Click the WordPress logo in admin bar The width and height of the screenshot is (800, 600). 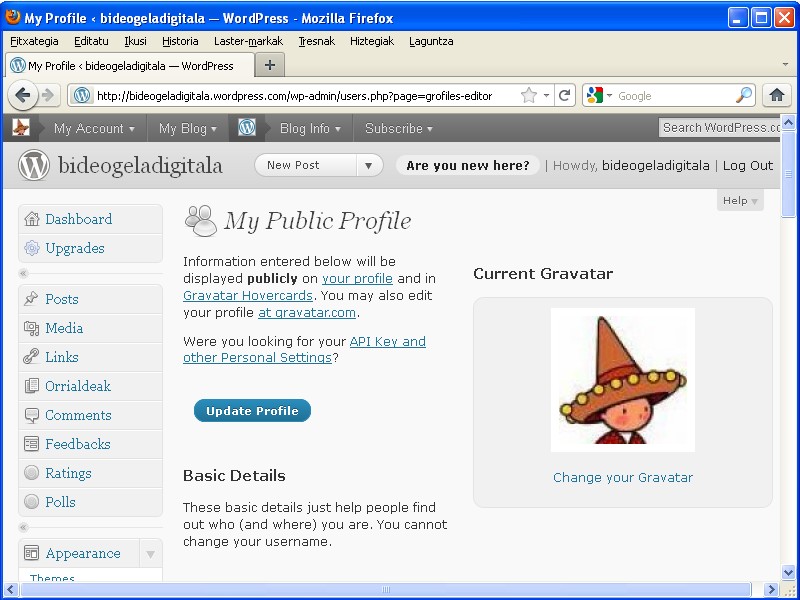tap(247, 128)
